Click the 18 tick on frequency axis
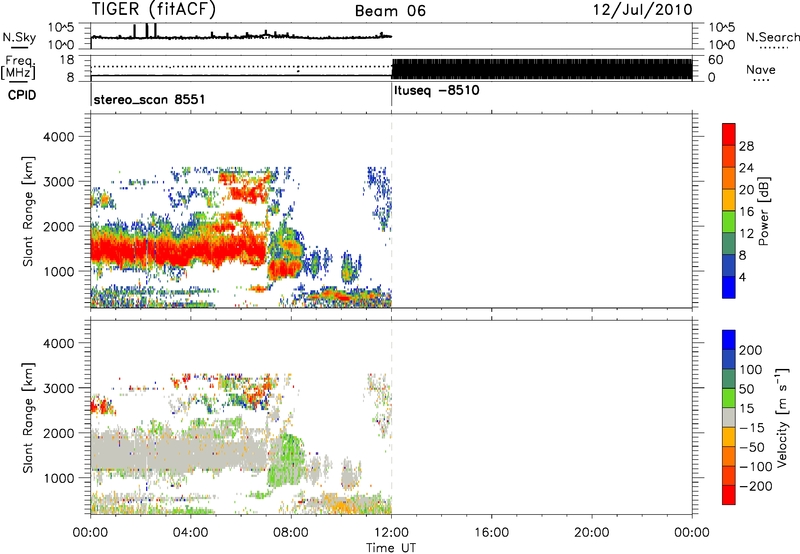This screenshot has height=554, width=800. [67, 60]
